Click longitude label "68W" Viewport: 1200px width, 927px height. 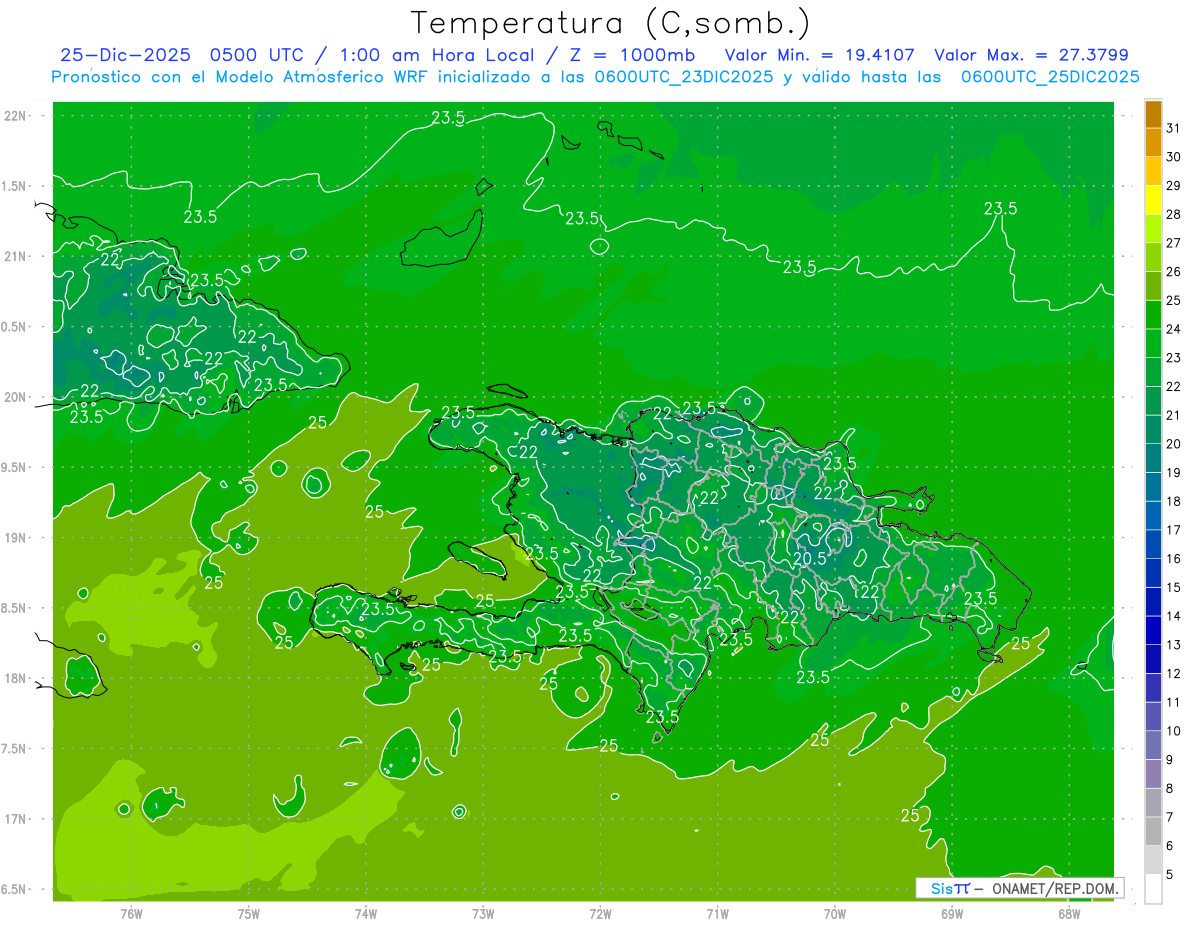tap(1069, 913)
